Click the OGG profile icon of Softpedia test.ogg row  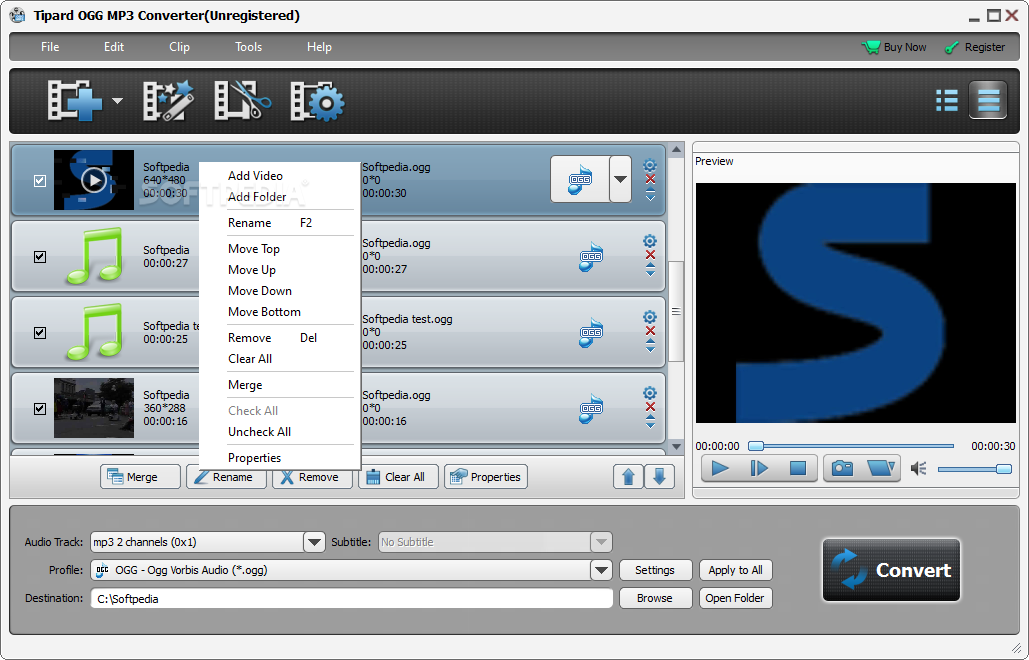(x=591, y=332)
